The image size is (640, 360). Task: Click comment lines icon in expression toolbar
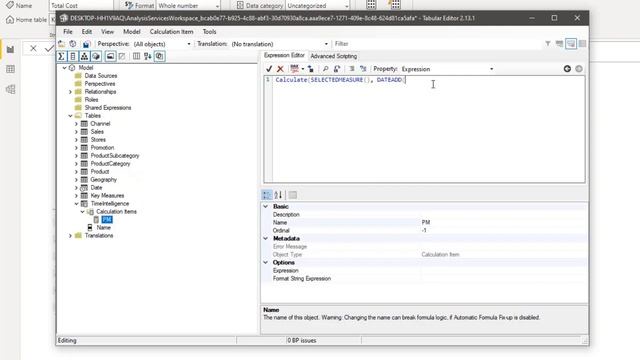(x=351, y=69)
